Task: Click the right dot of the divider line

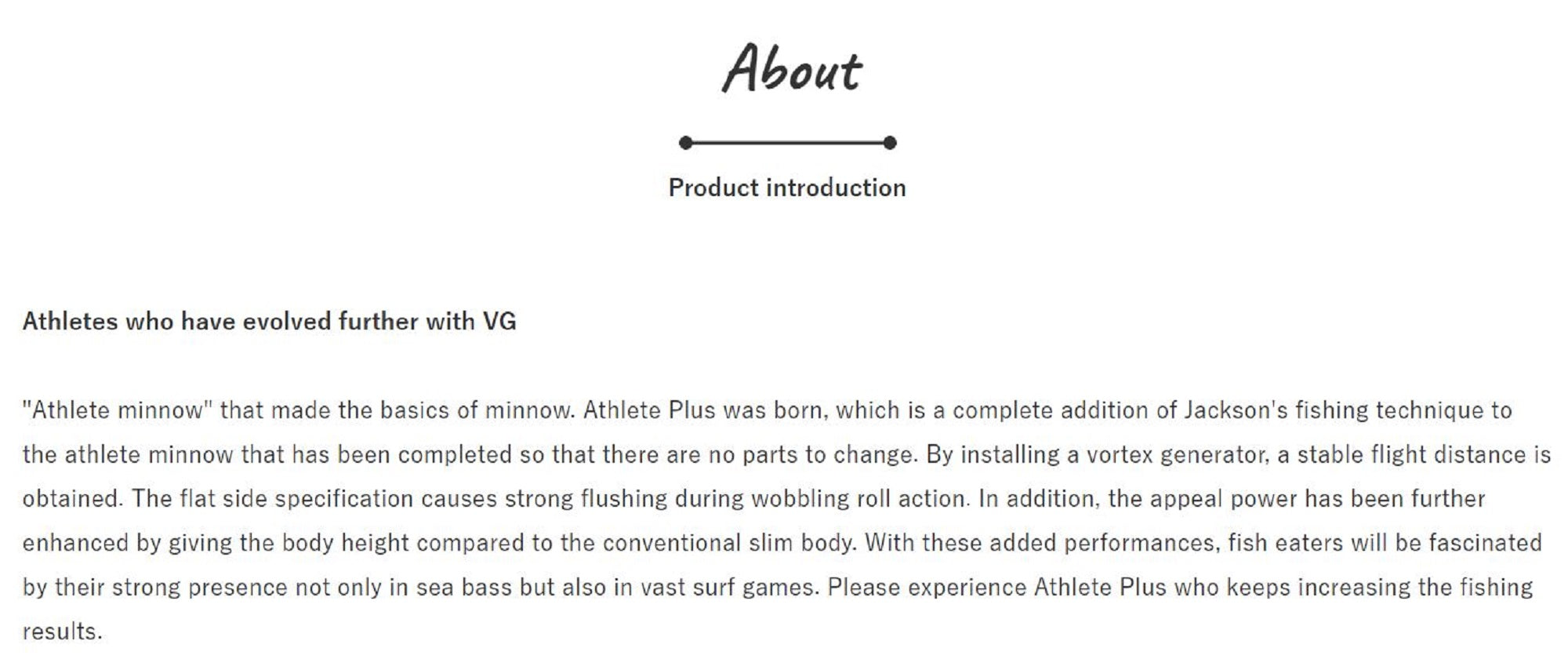Action: [x=889, y=143]
